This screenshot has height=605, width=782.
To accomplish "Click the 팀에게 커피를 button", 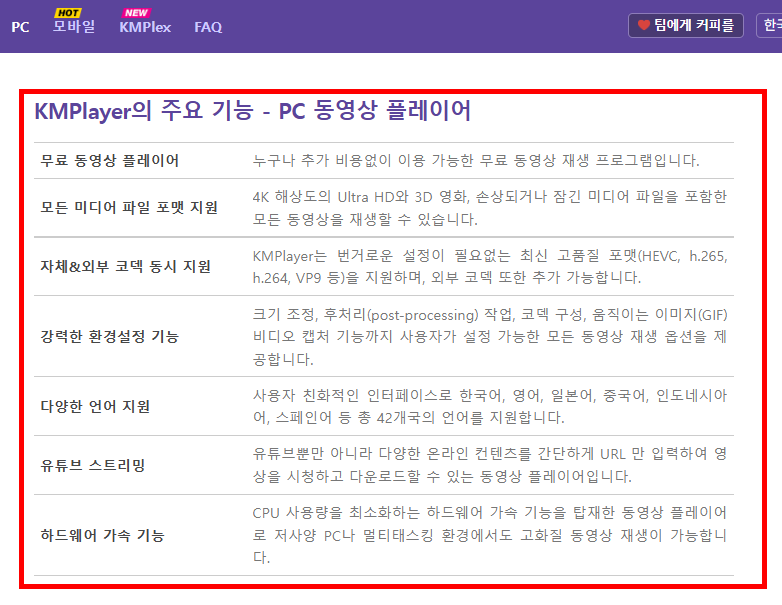I will pyautogui.click(x=686, y=25).
